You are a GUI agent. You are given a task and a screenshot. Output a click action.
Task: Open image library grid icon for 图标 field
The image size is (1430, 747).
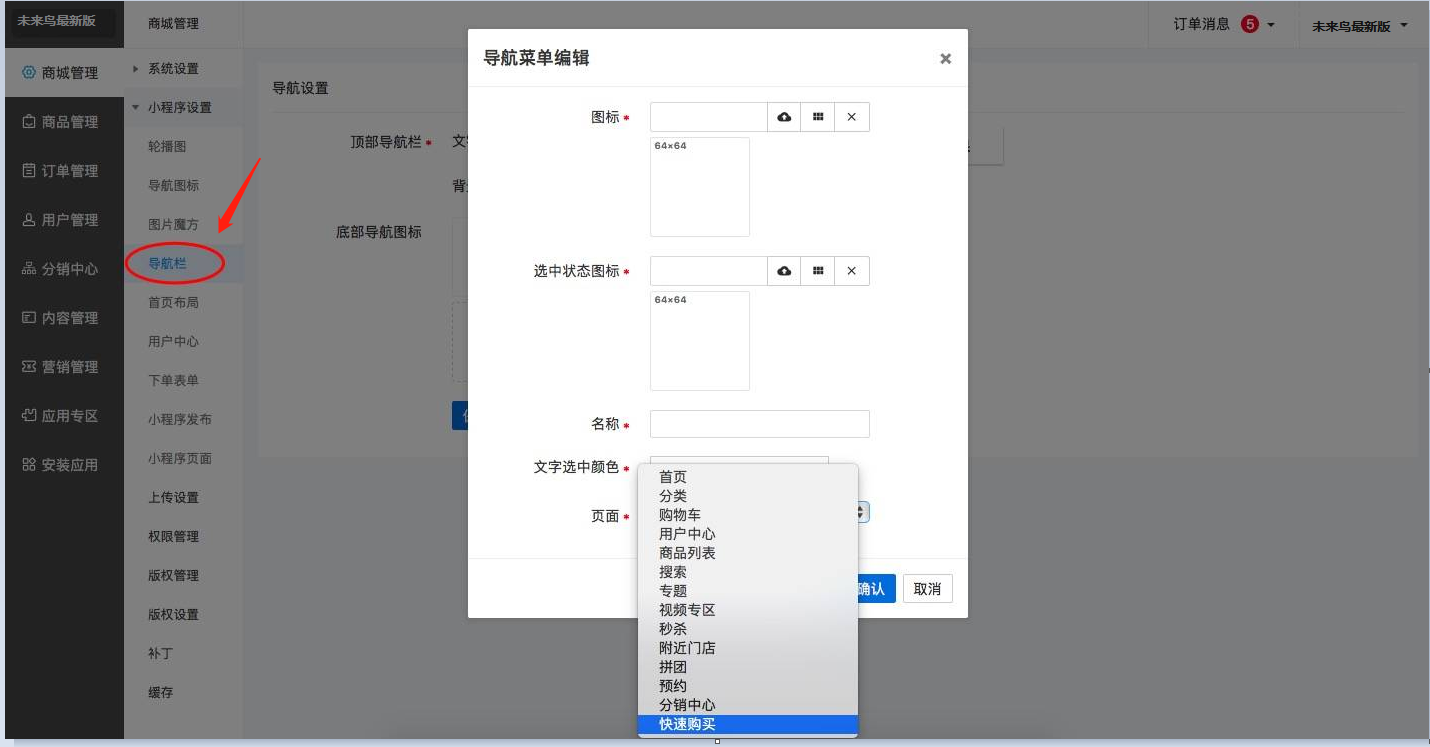click(818, 117)
